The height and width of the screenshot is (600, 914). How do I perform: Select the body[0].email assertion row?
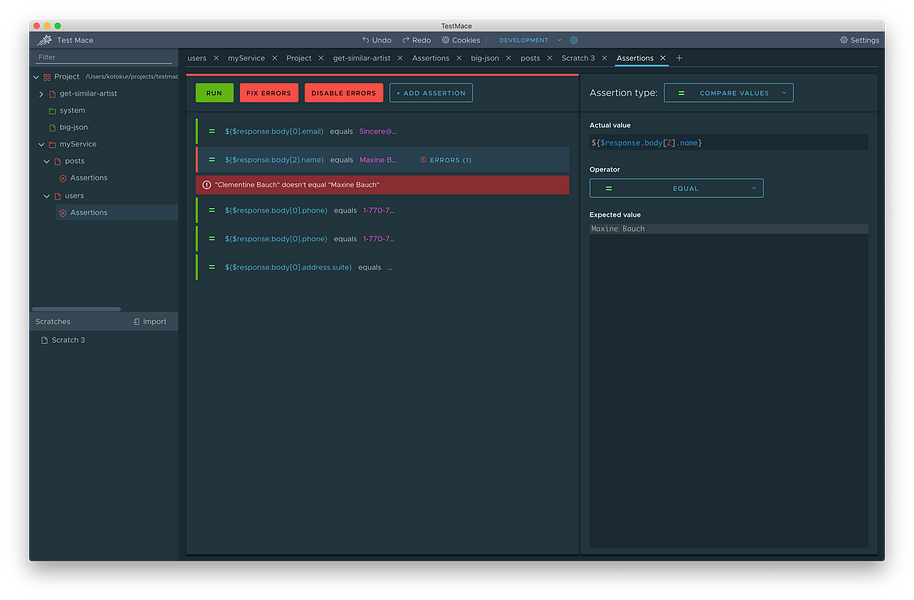[x=382, y=132]
